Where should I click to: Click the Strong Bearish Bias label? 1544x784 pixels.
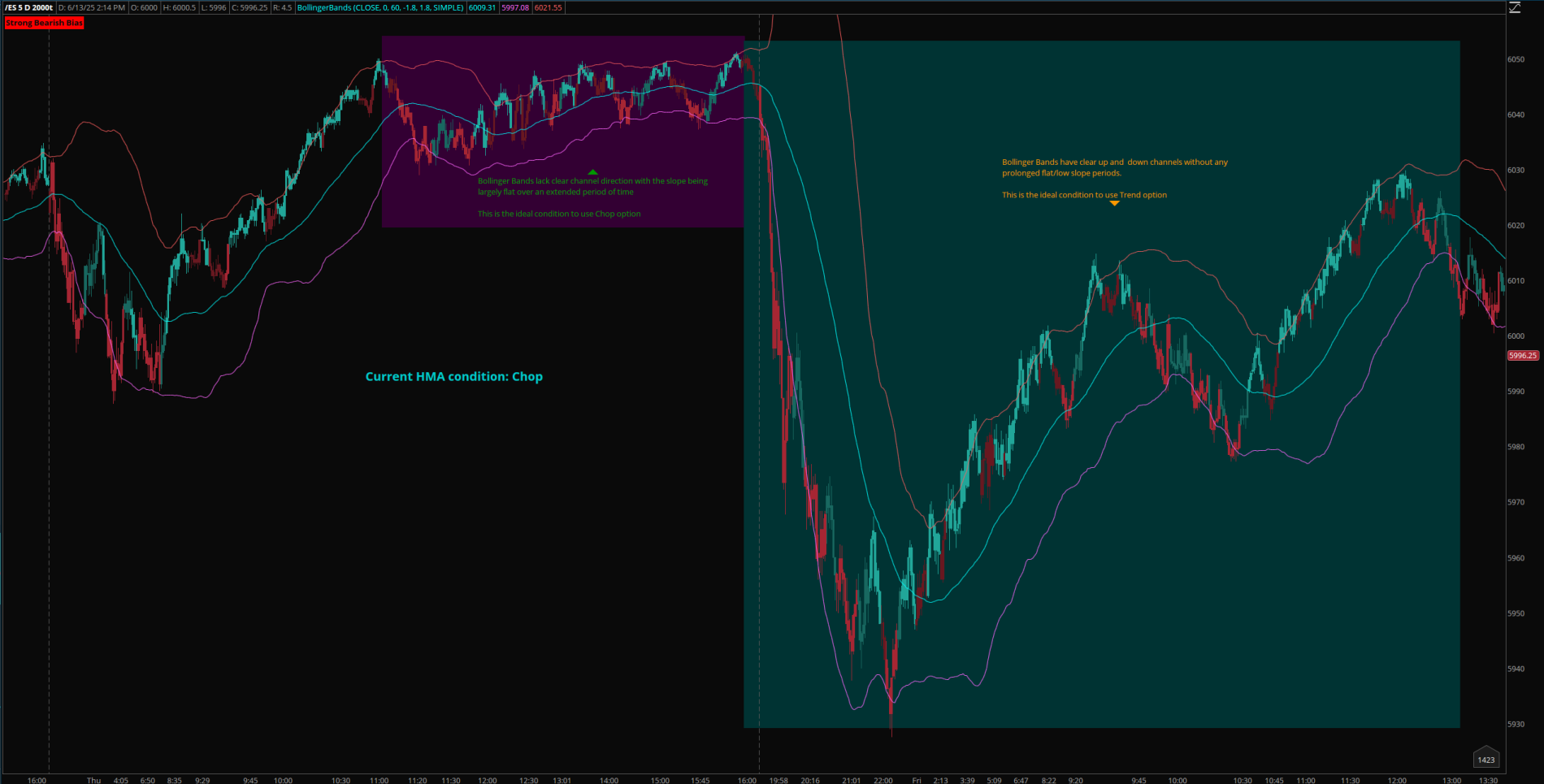(x=44, y=23)
